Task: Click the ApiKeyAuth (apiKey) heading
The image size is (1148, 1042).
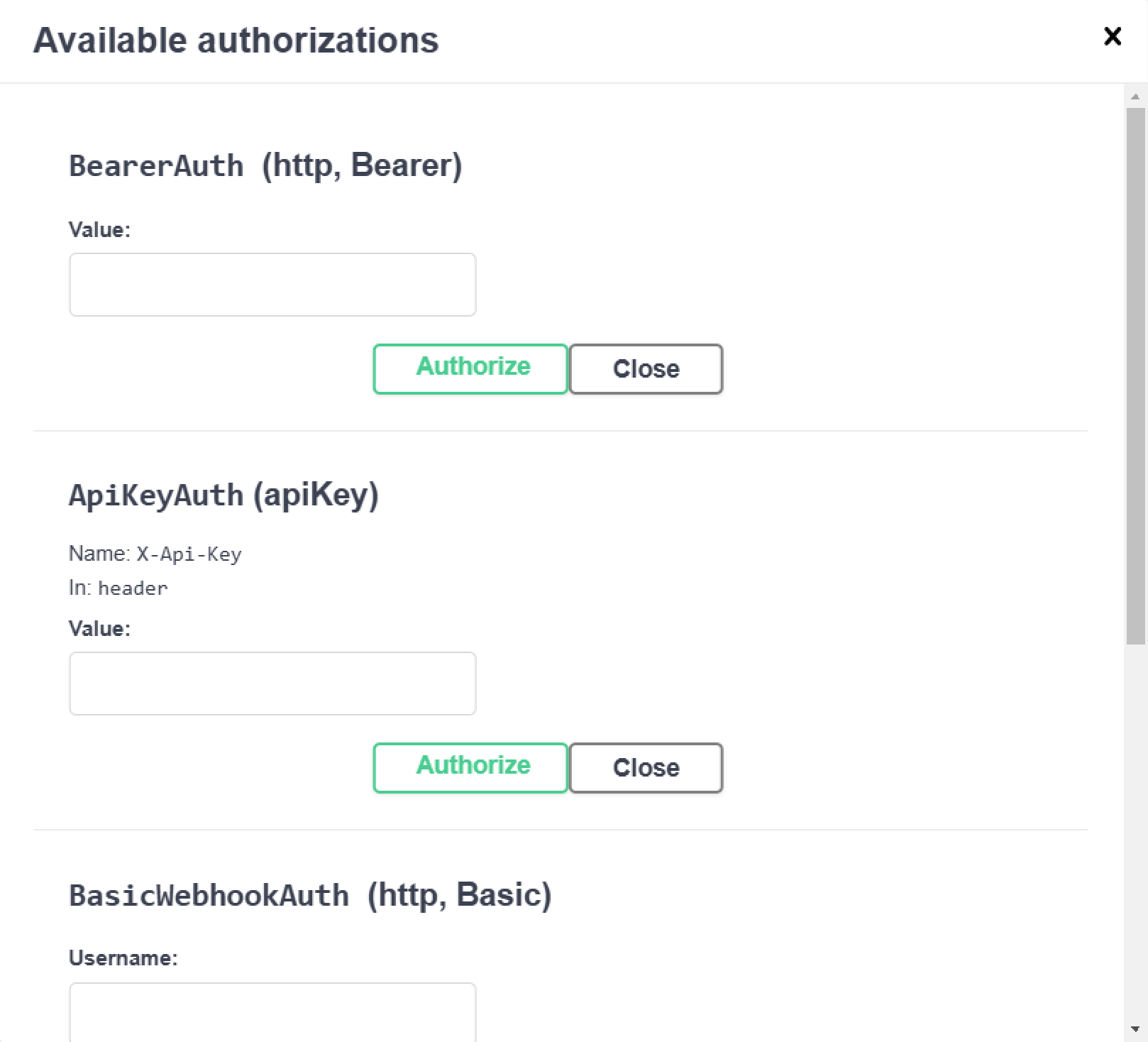Action: click(x=223, y=495)
